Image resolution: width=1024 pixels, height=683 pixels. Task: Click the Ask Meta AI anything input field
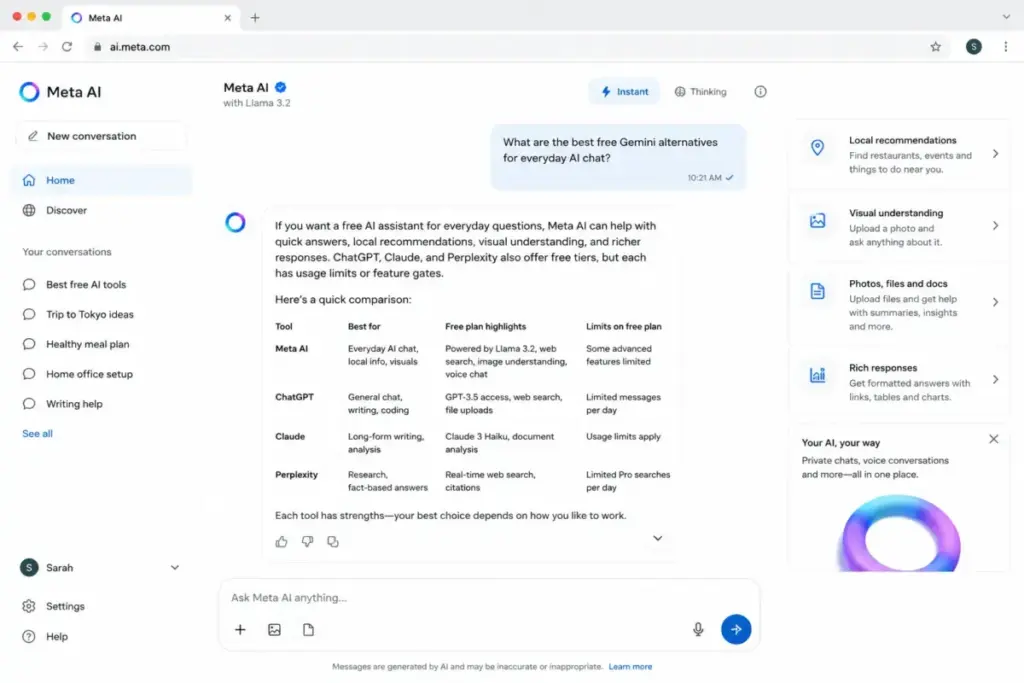pyautogui.click(x=490, y=597)
